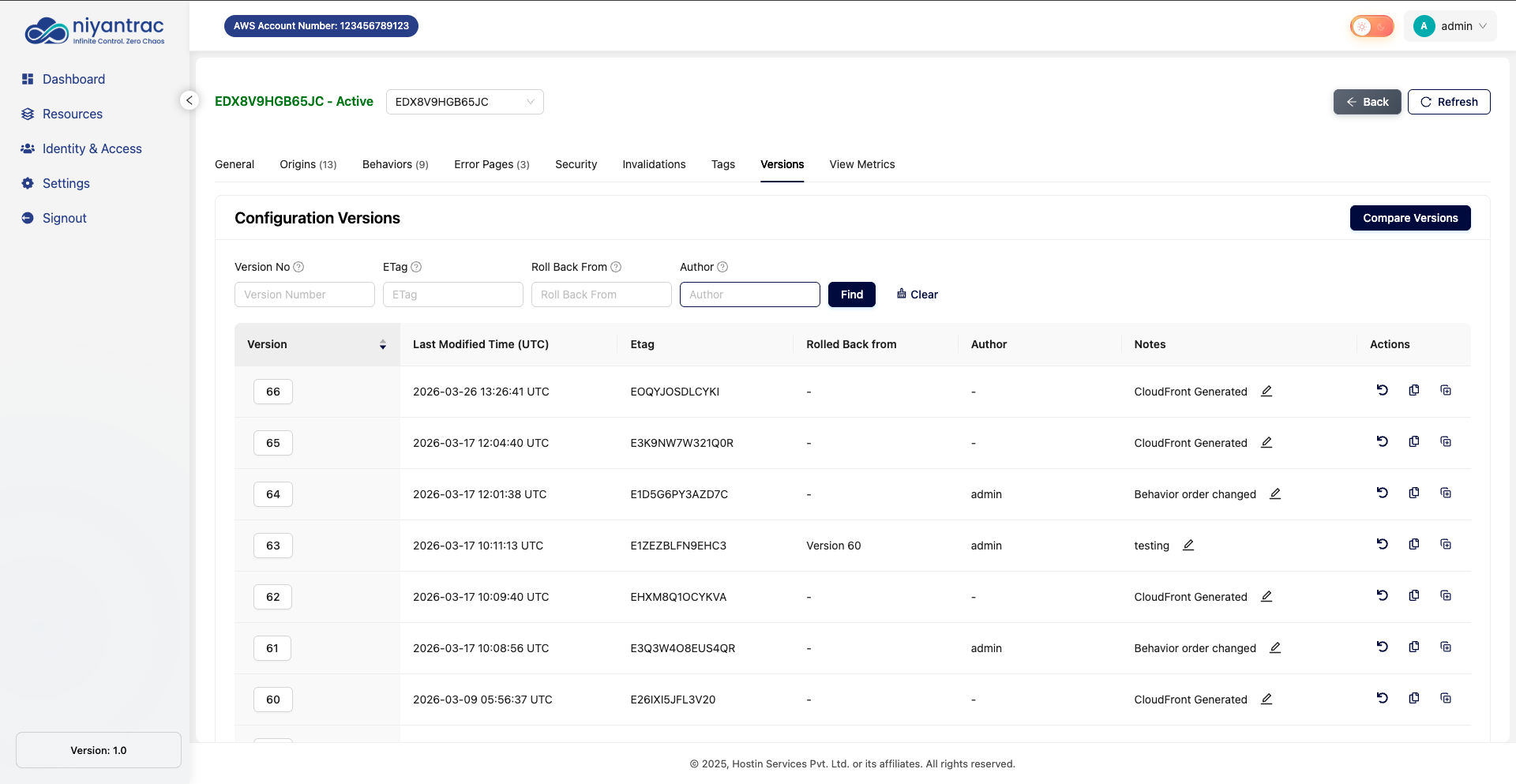Image resolution: width=1516 pixels, height=784 pixels.
Task: Edit the 'testing' note on version 63
Action: (x=1188, y=545)
